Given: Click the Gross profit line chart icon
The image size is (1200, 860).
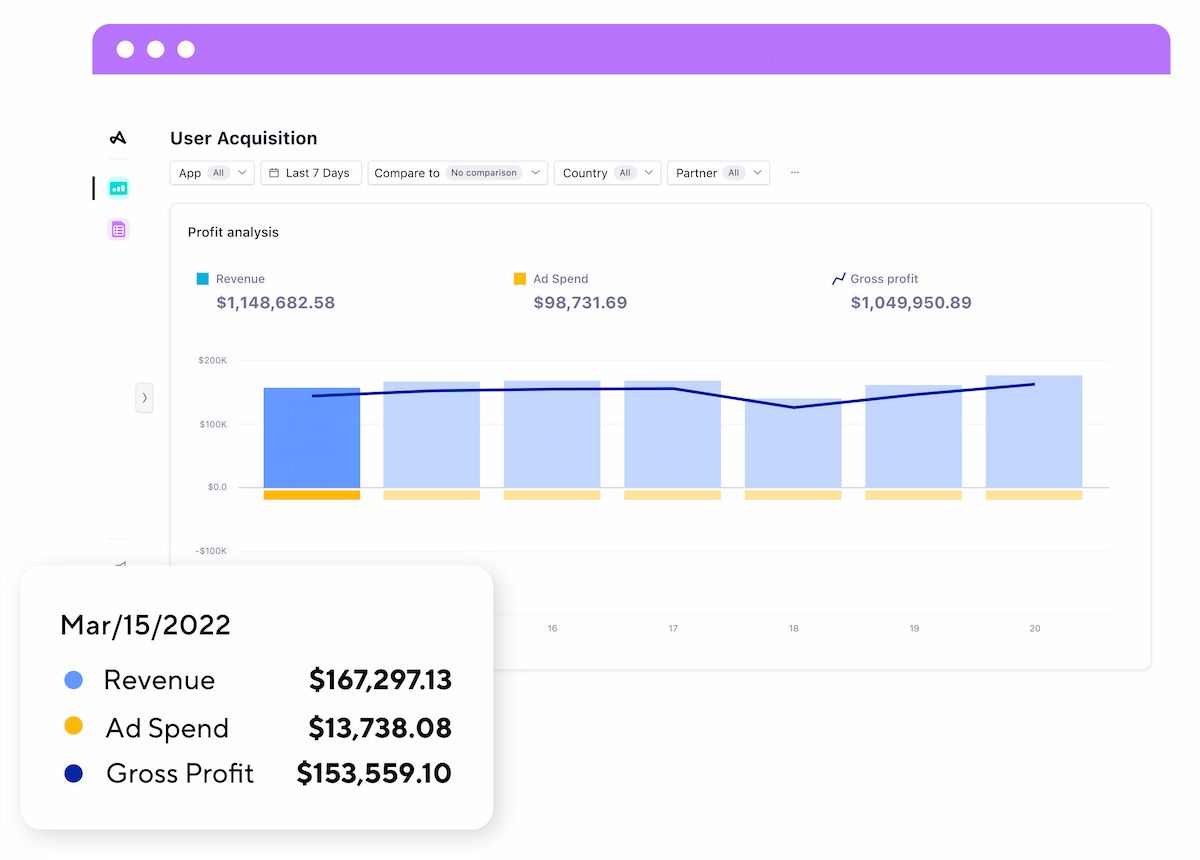Looking at the screenshot, I should [839, 279].
